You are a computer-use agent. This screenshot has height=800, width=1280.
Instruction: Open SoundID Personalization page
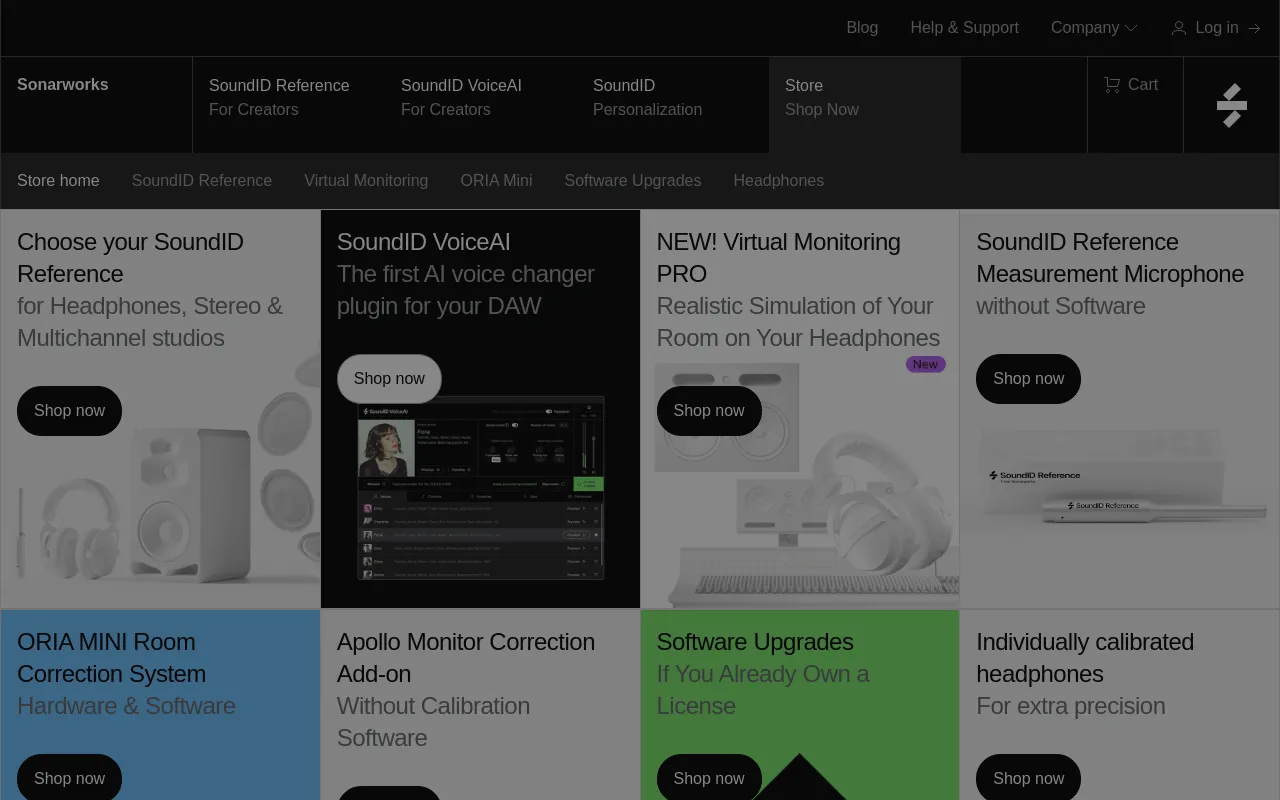tap(647, 97)
